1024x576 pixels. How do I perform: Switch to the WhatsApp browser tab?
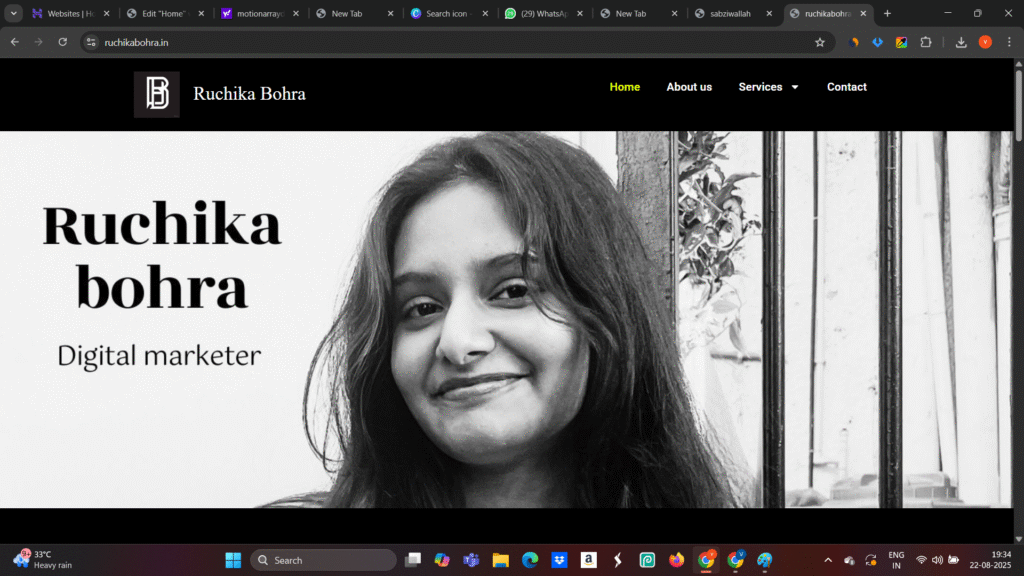pos(542,14)
